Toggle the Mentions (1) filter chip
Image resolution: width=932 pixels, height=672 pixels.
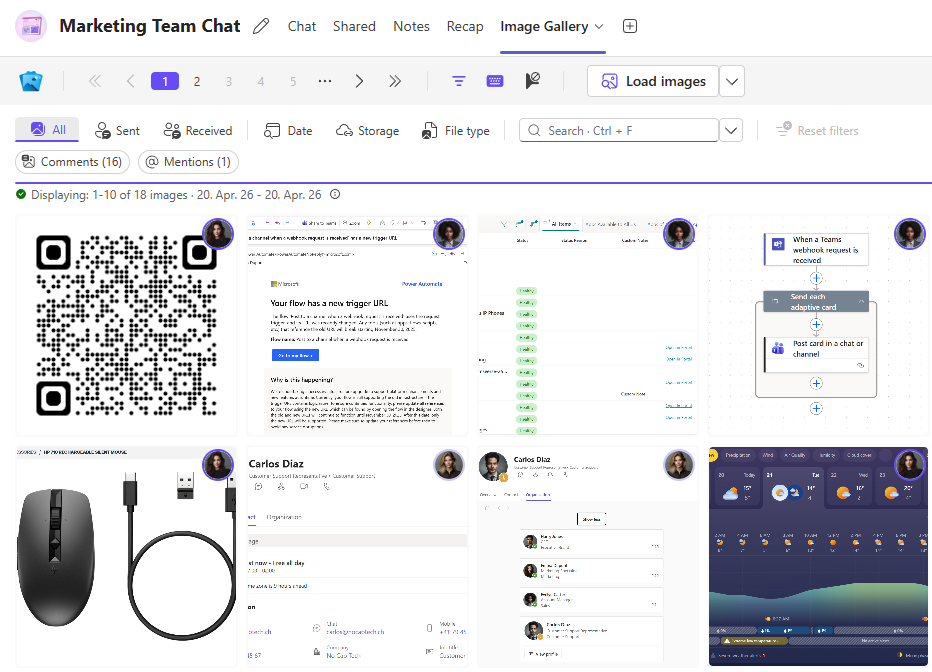coord(188,162)
